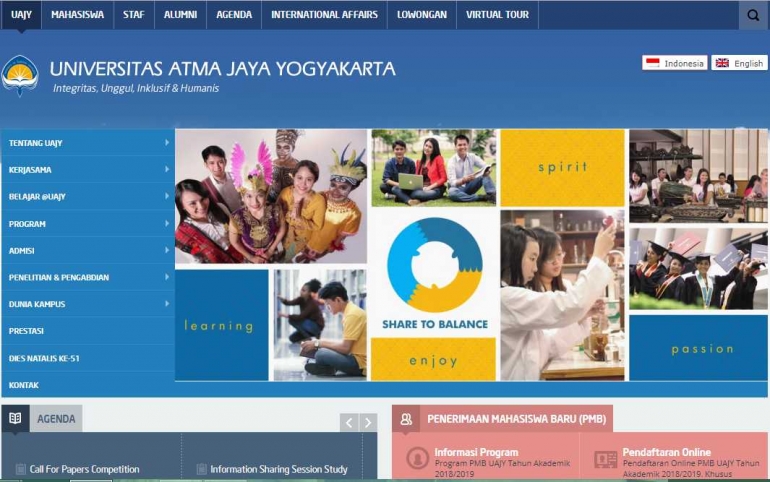Viewport: 770px width, 482px height.
Task: Open Kerjasama sidebar menu item
Action: click(x=88, y=170)
